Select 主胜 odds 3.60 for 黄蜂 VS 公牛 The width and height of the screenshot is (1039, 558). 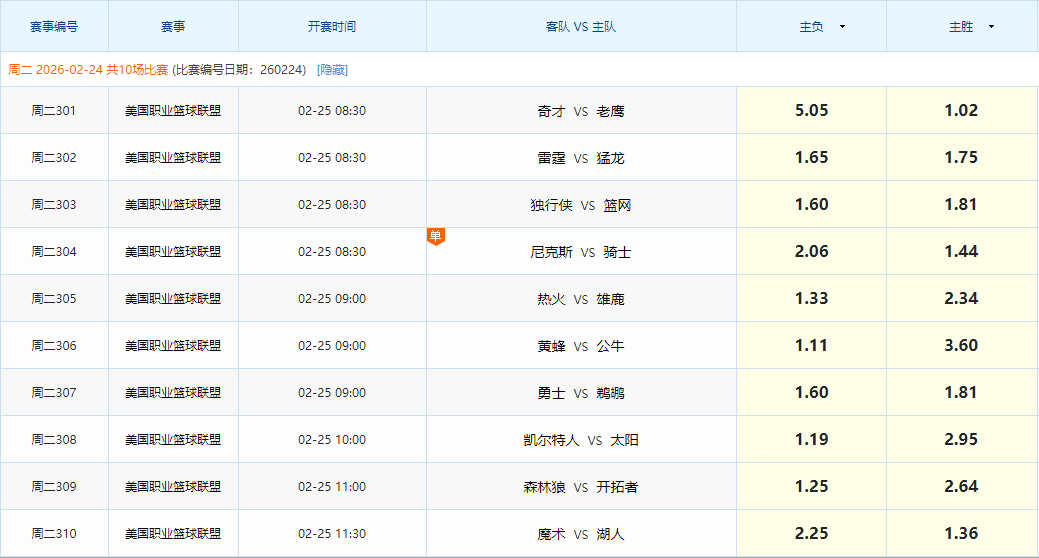(961, 345)
